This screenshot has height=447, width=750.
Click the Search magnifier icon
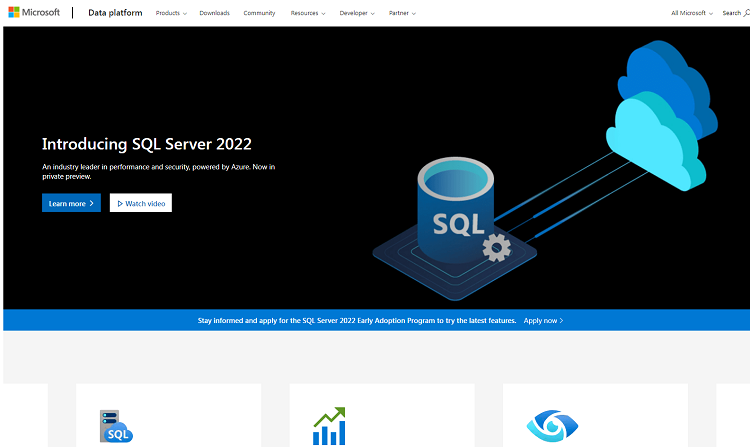tap(746, 13)
